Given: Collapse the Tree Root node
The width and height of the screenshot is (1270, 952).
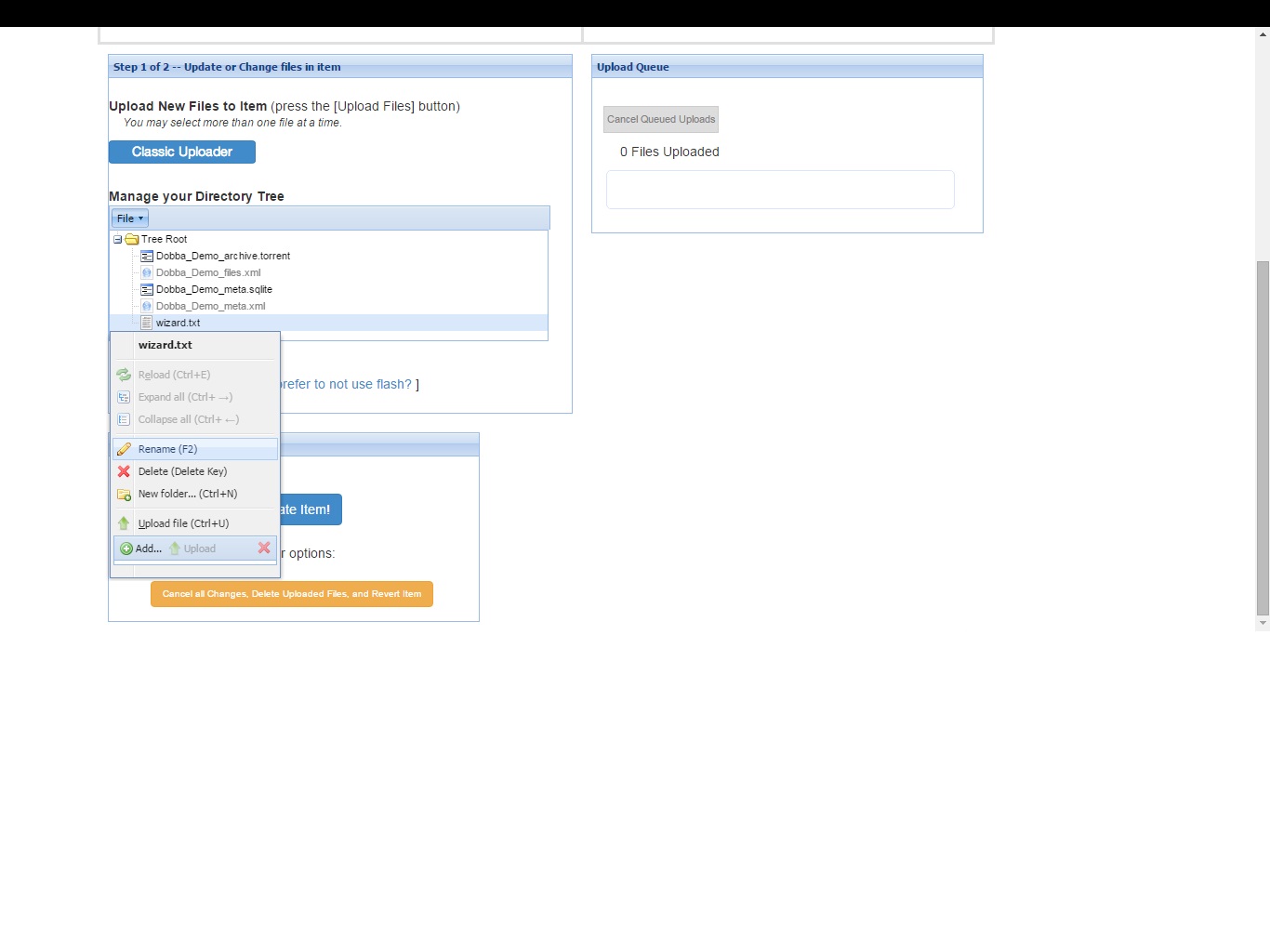Looking at the screenshot, I should click(x=118, y=239).
